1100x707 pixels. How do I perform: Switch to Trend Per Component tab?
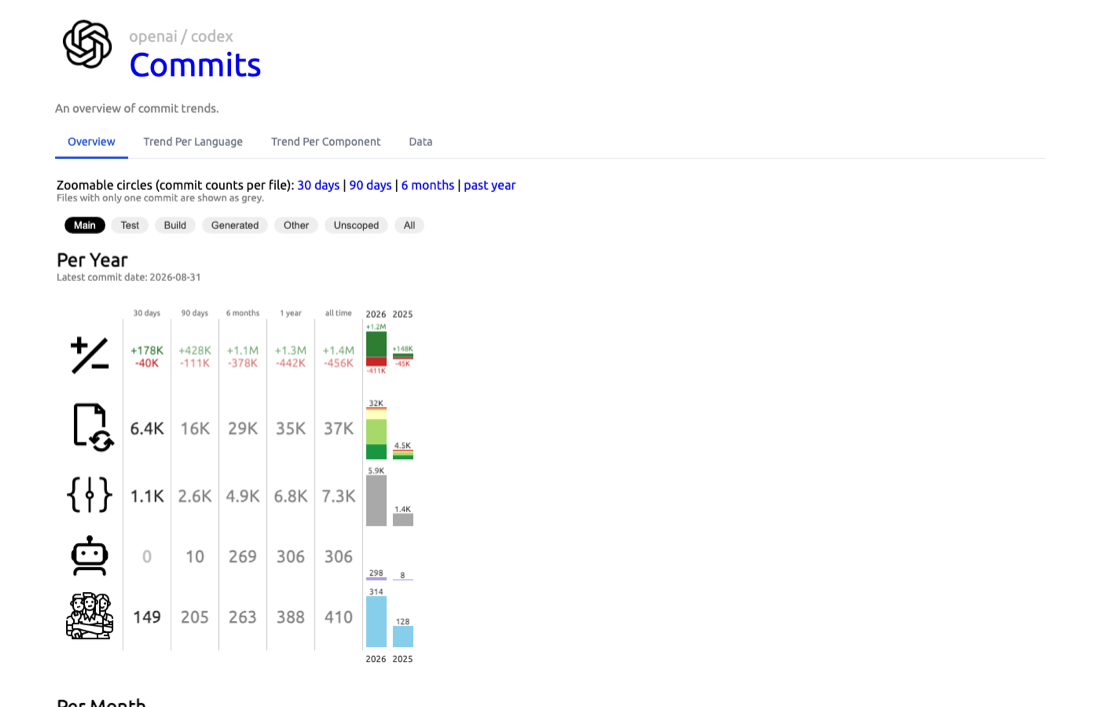click(x=326, y=142)
